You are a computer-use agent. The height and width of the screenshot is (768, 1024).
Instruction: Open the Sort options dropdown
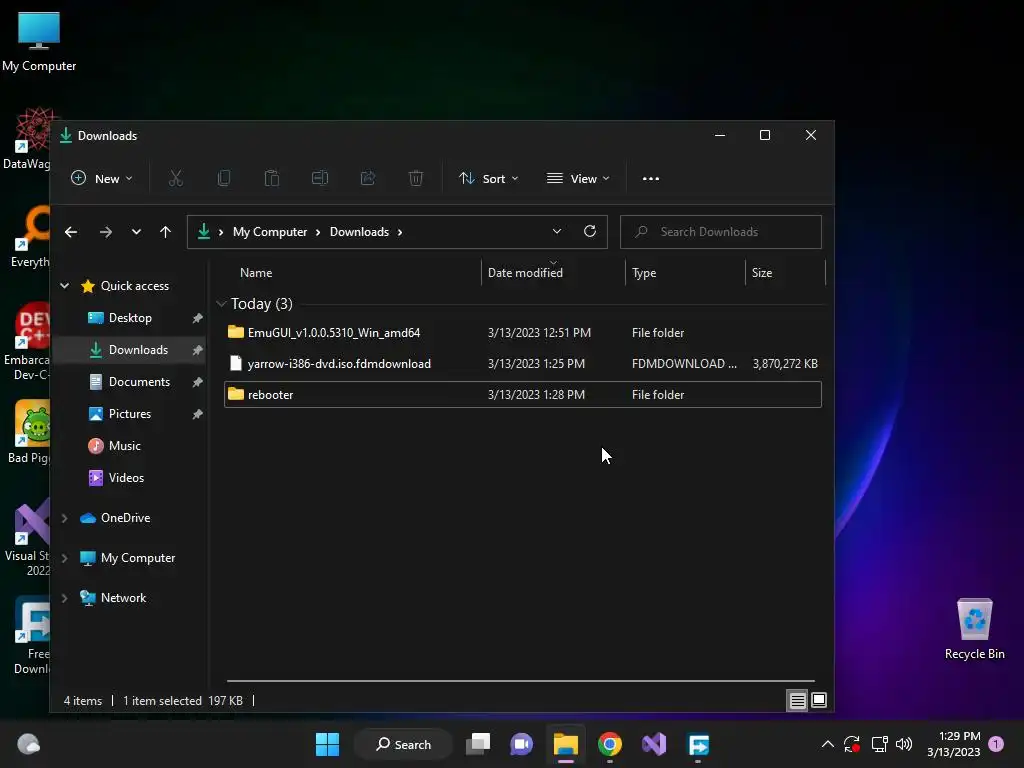pos(488,178)
